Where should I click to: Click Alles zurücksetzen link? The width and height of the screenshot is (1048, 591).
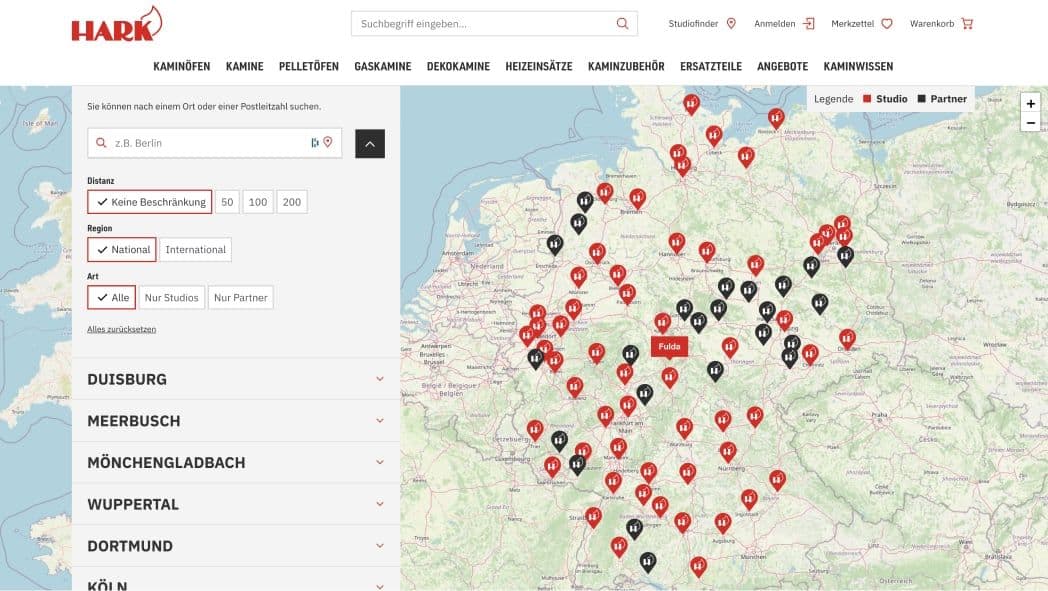coord(121,329)
